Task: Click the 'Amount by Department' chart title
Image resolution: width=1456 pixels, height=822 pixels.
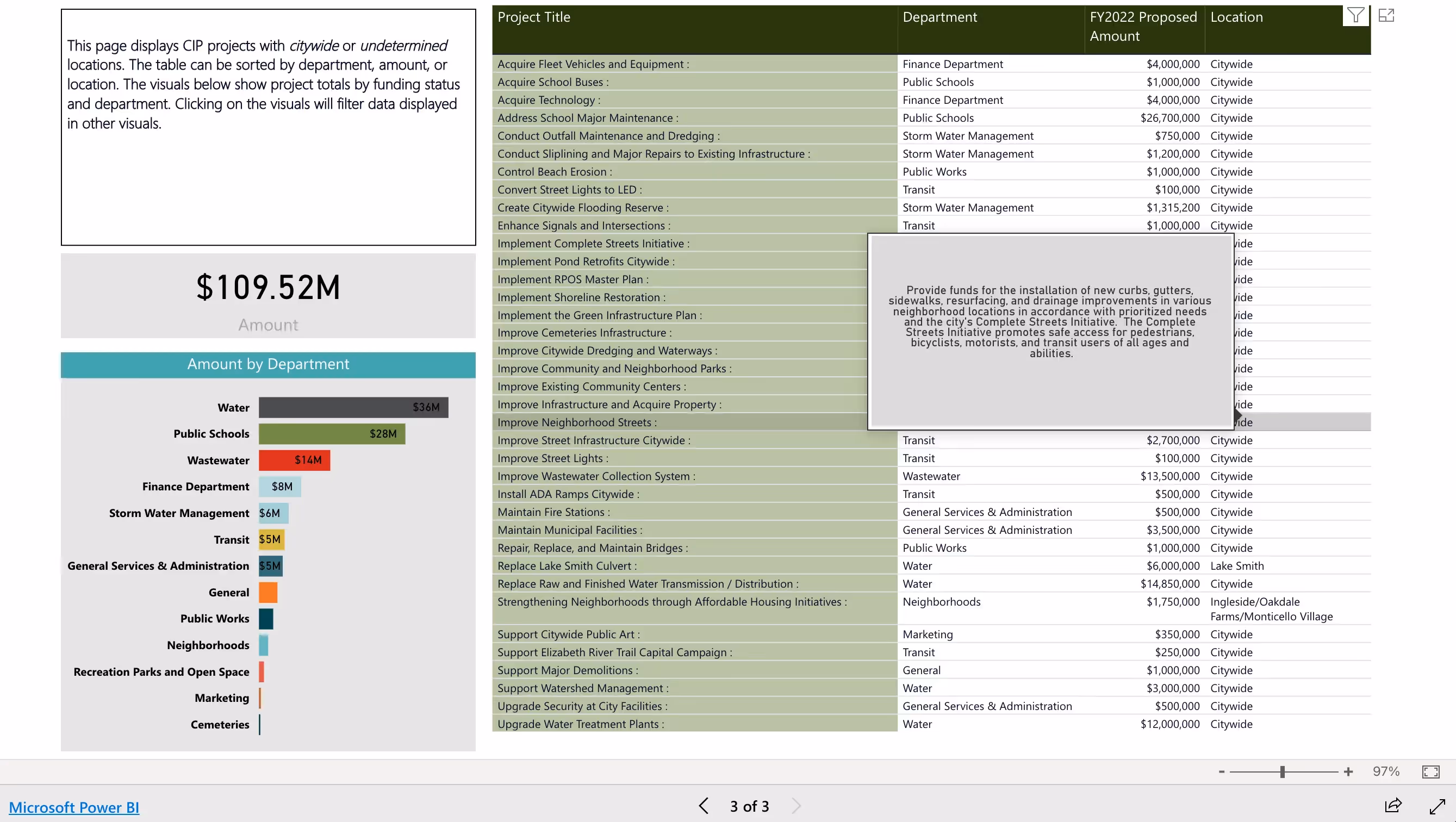Action: (268, 364)
